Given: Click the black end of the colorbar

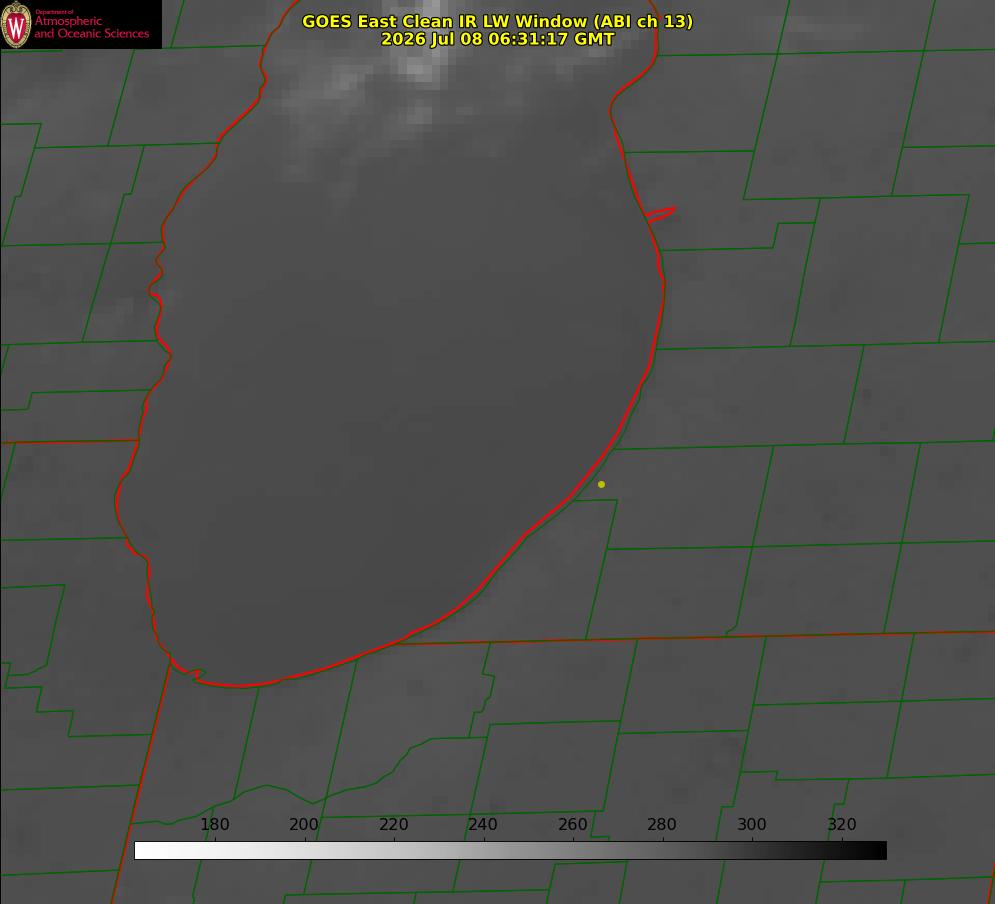Looking at the screenshot, I should pos(878,850).
